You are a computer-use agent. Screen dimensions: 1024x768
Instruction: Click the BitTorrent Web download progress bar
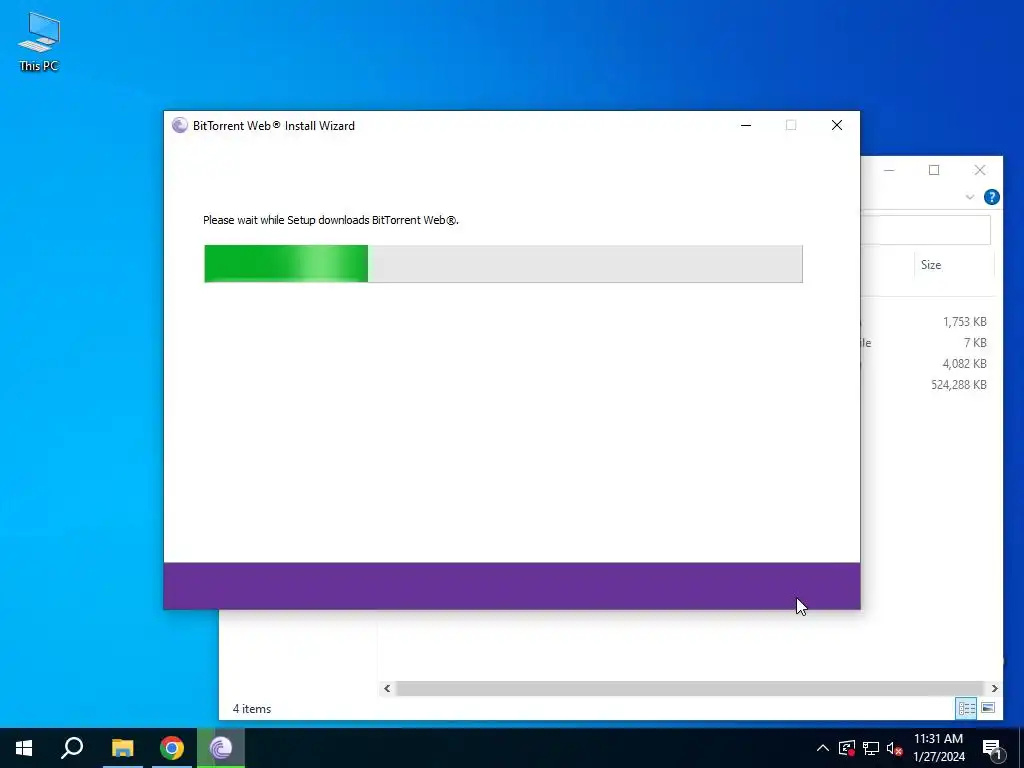(x=503, y=264)
